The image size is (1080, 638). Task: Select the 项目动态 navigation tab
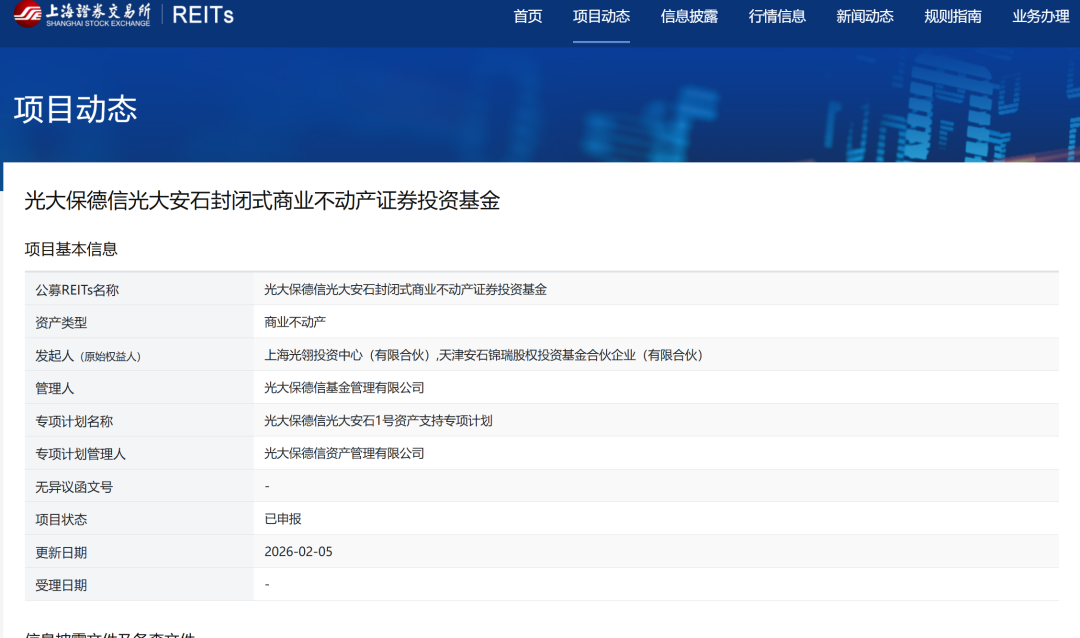click(601, 16)
